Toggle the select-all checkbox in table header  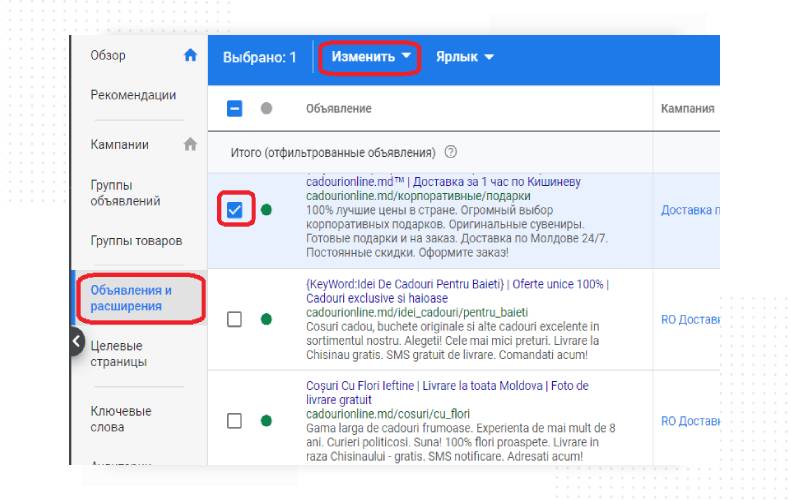[234, 108]
